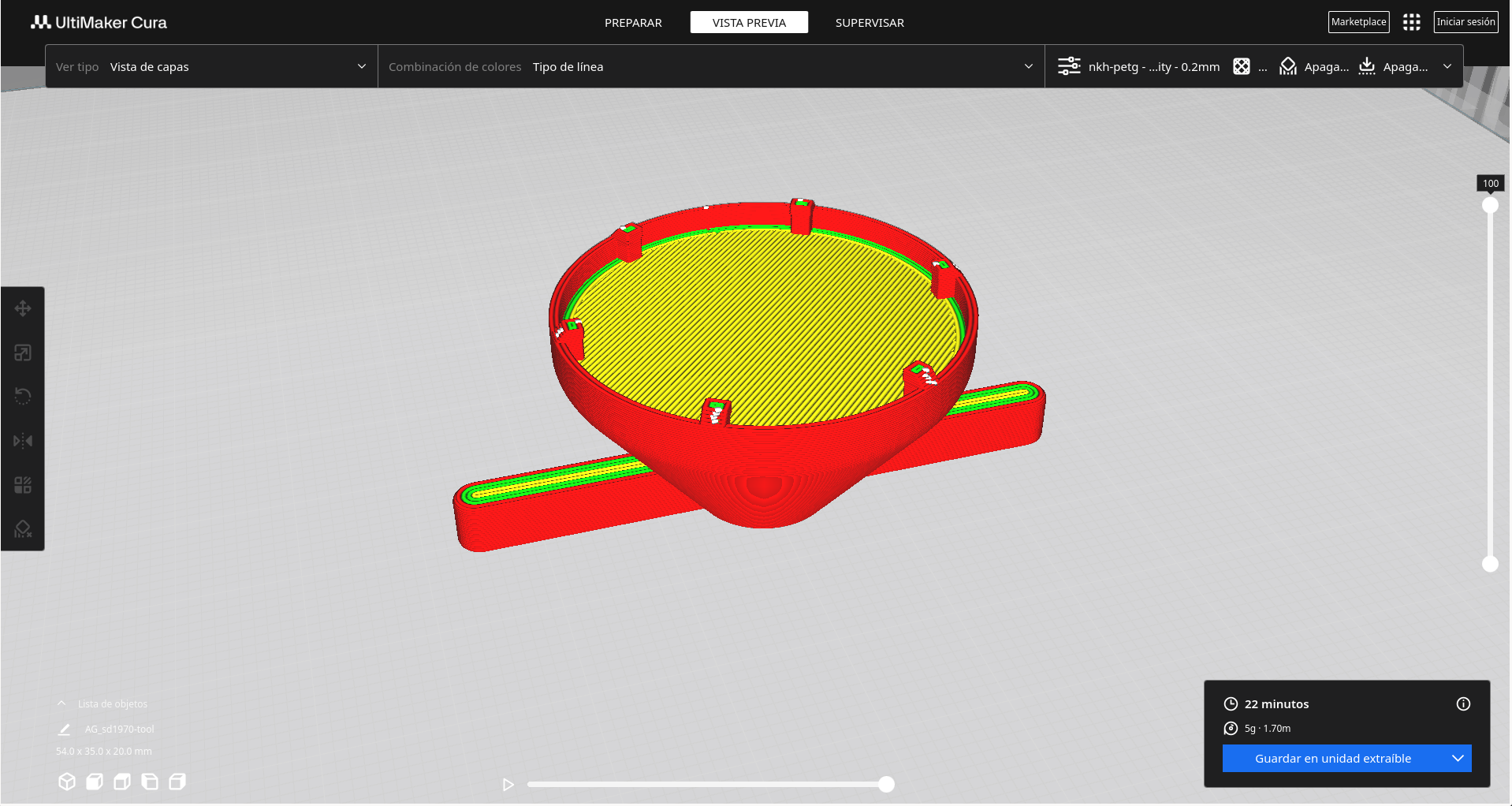Screen dimensions: 1512x806
Task: Select the Move tool in left toolbar
Action: [x=23, y=308]
